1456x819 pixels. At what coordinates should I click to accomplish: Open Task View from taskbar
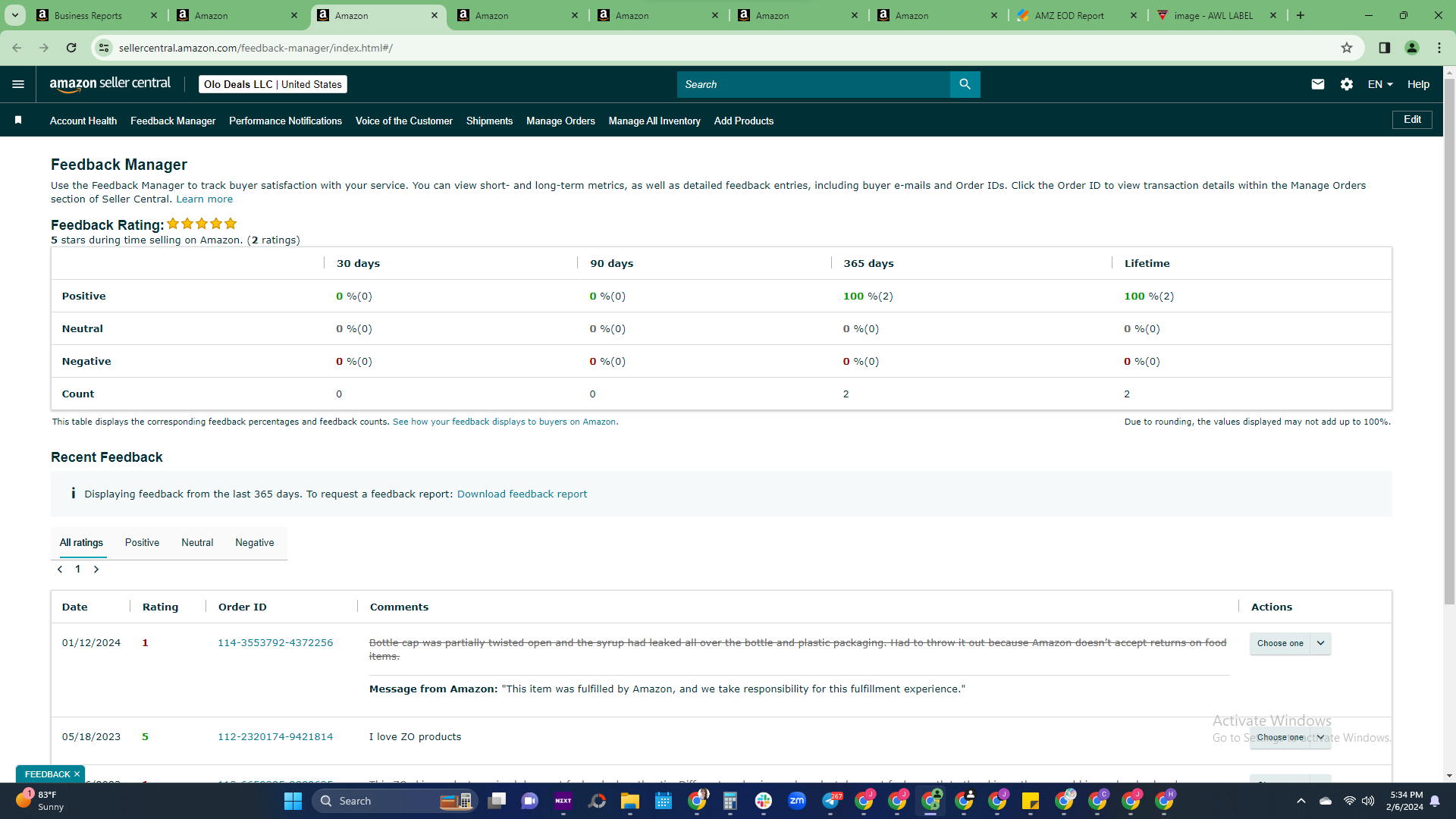pyautogui.click(x=497, y=801)
